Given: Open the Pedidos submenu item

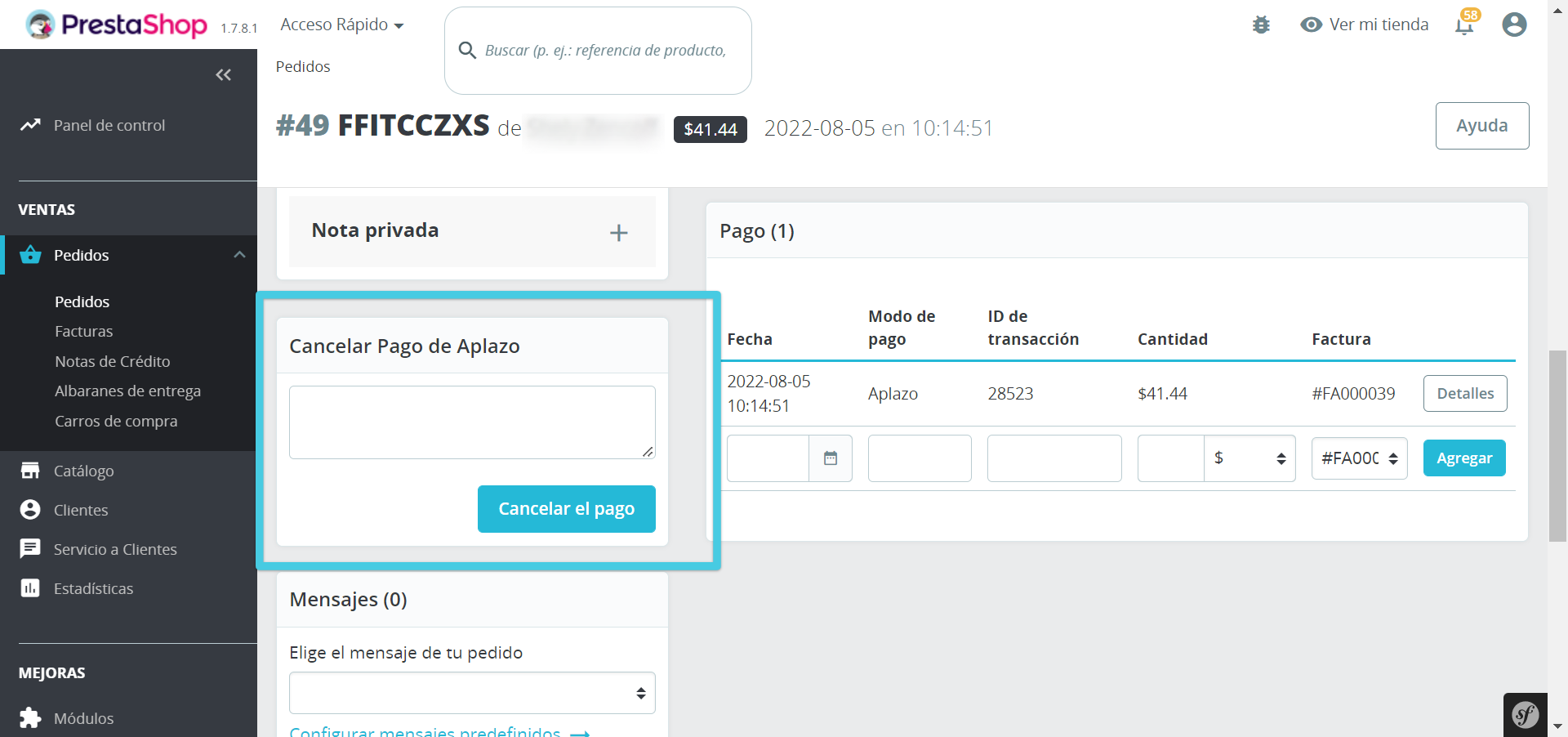Looking at the screenshot, I should 82,301.
